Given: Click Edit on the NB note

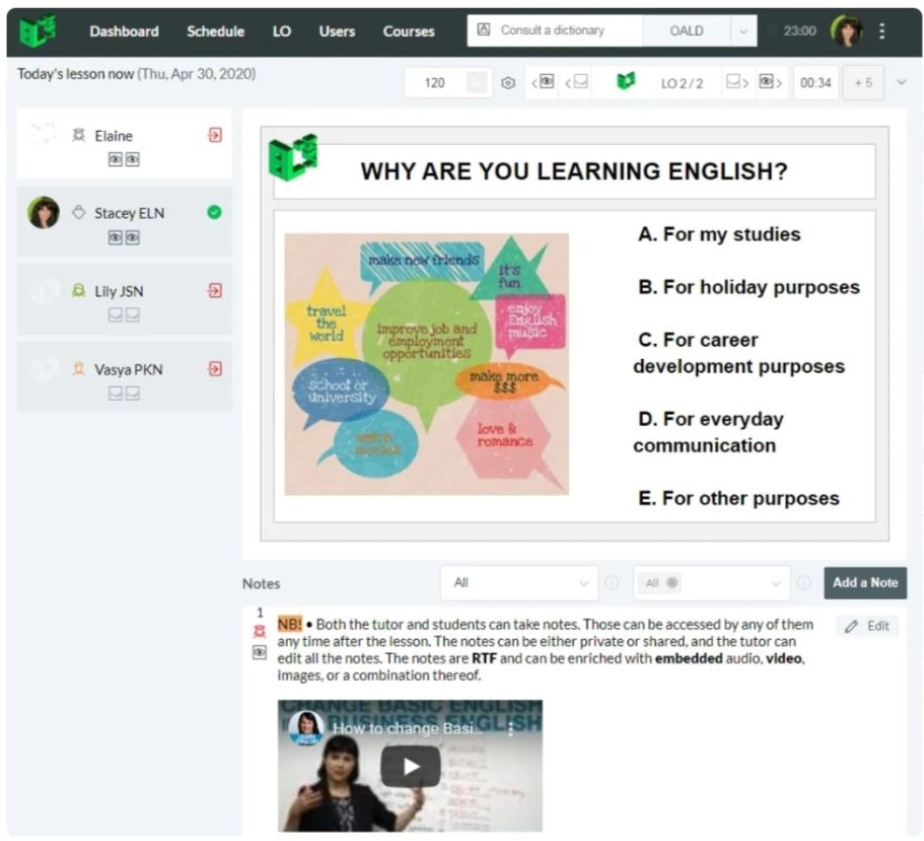Looking at the screenshot, I should coord(868,624).
